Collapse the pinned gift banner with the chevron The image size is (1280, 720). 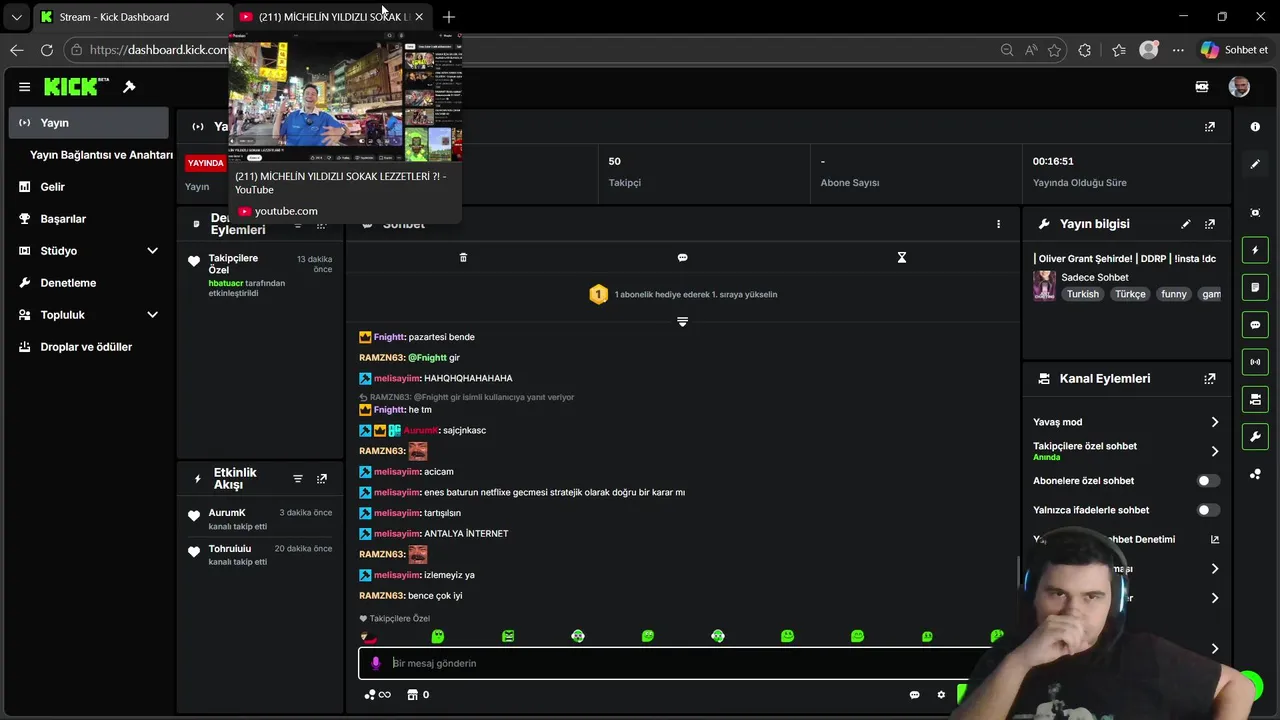click(682, 321)
